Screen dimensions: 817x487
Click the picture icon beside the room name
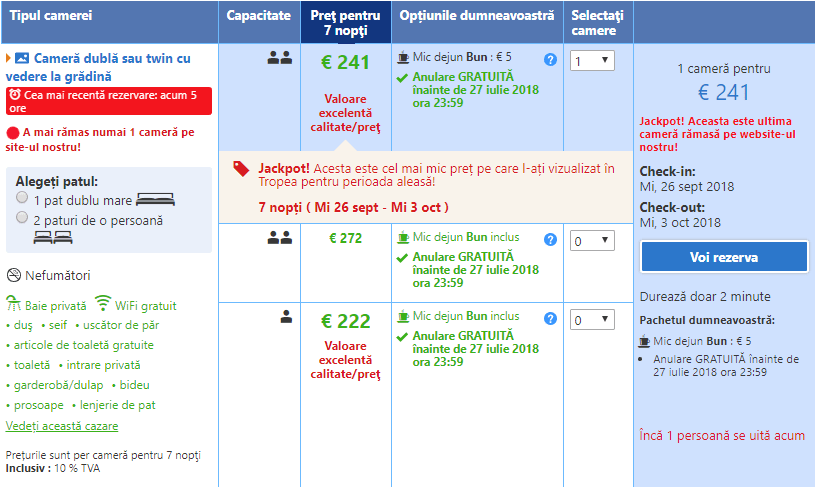tap(22, 59)
